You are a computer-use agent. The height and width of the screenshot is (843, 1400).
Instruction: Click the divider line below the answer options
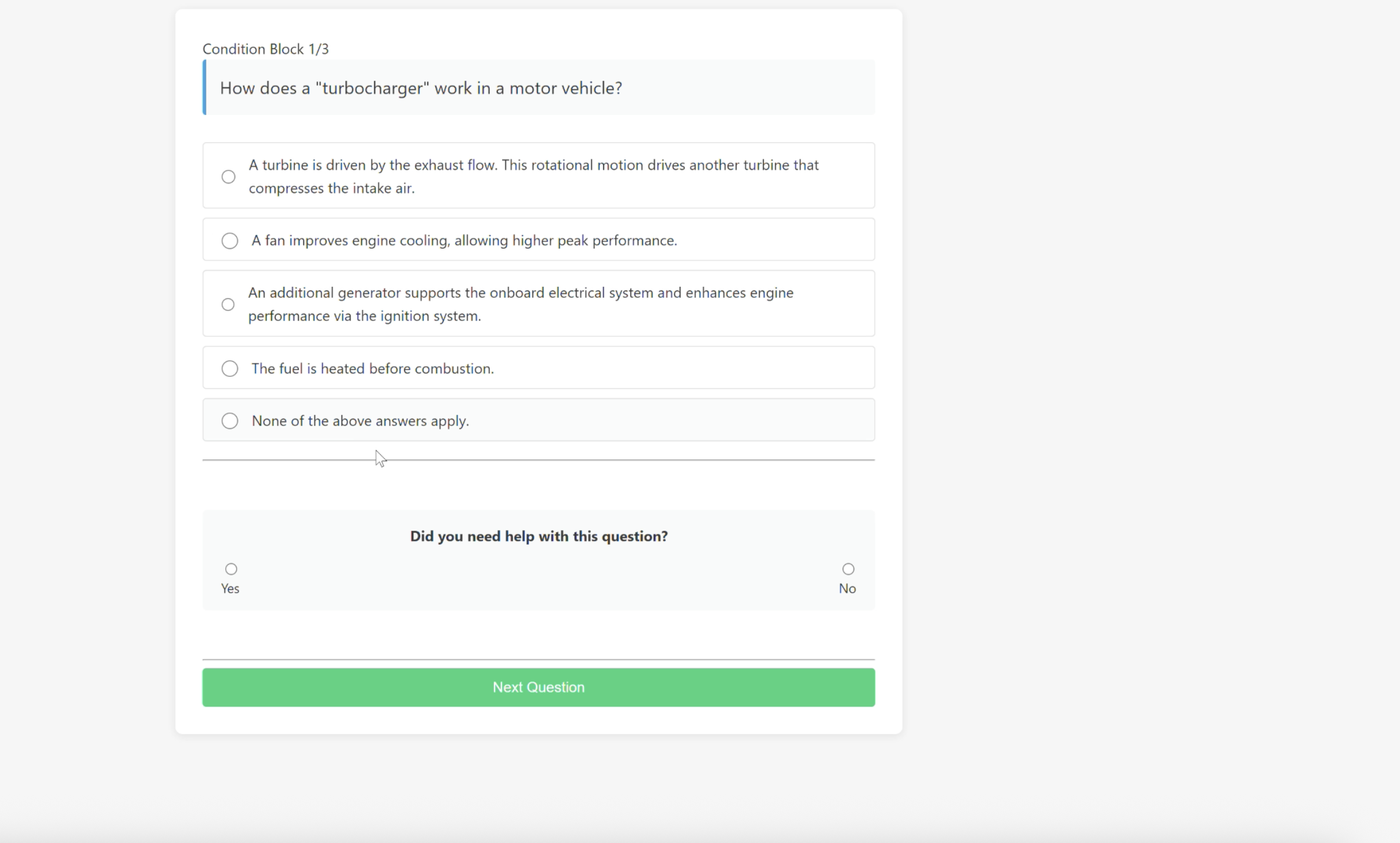[580, 460]
